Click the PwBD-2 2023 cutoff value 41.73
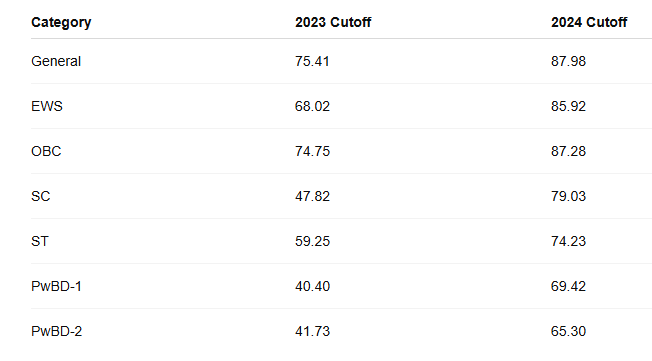 [312, 331]
